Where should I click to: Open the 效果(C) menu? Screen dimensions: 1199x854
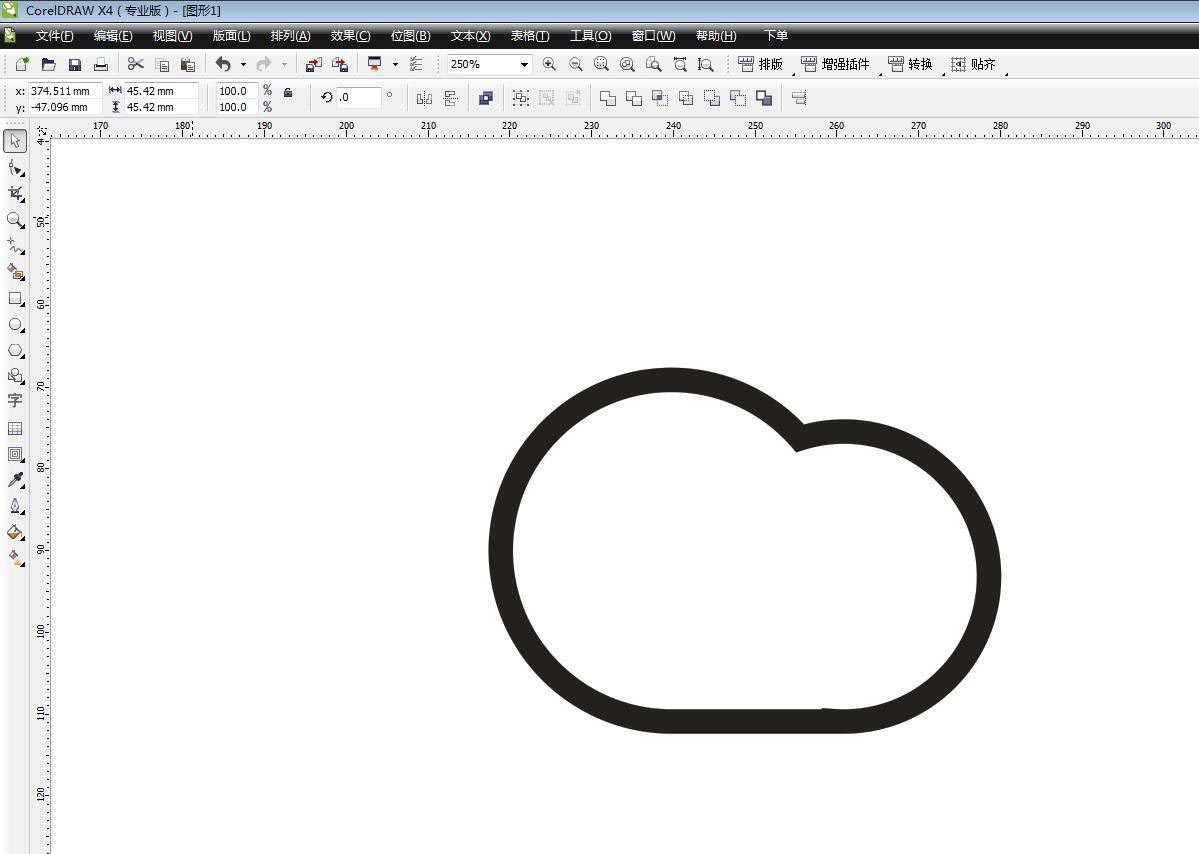coord(350,36)
